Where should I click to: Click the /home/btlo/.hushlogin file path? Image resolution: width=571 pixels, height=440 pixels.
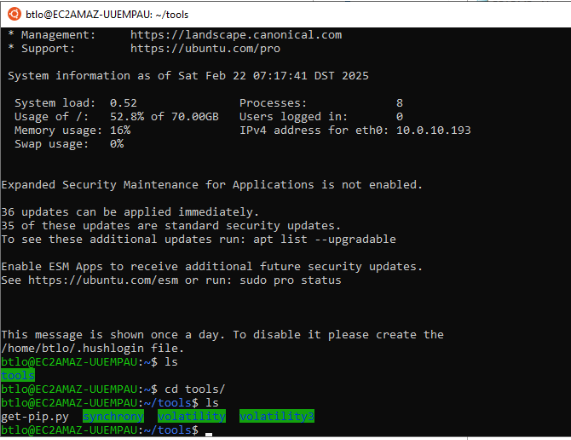[x=72, y=349]
